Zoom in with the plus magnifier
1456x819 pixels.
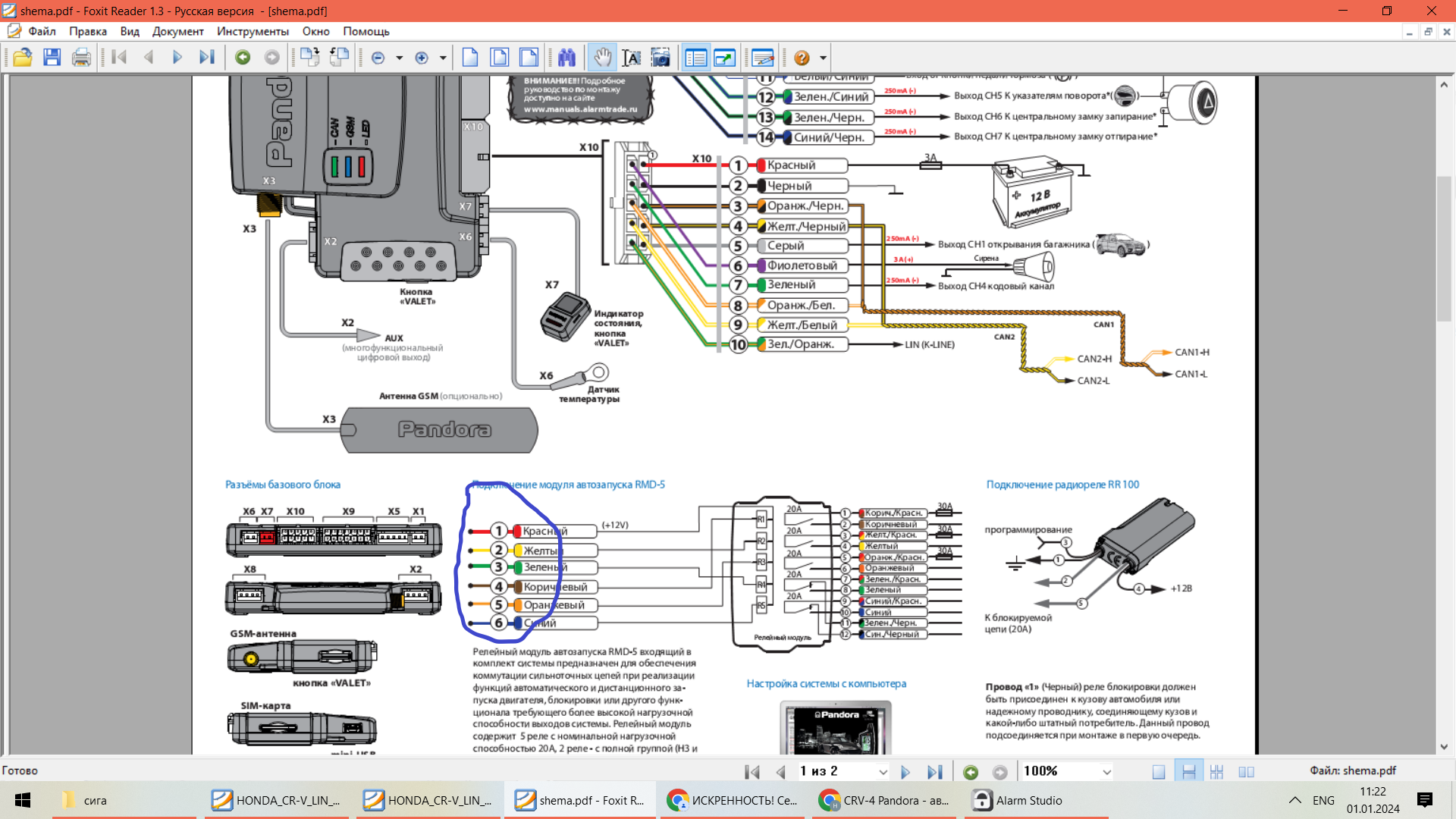click(422, 58)
